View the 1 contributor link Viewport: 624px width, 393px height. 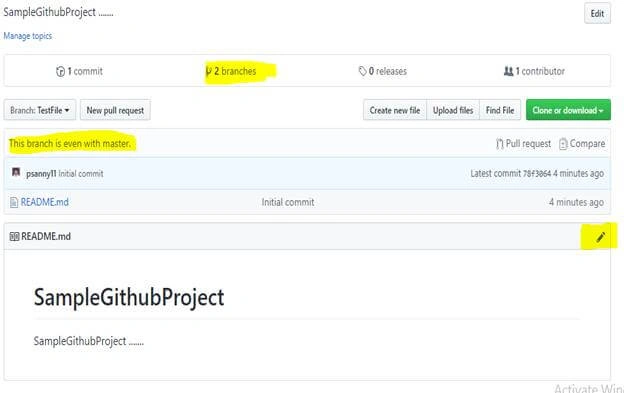(534, 71)
